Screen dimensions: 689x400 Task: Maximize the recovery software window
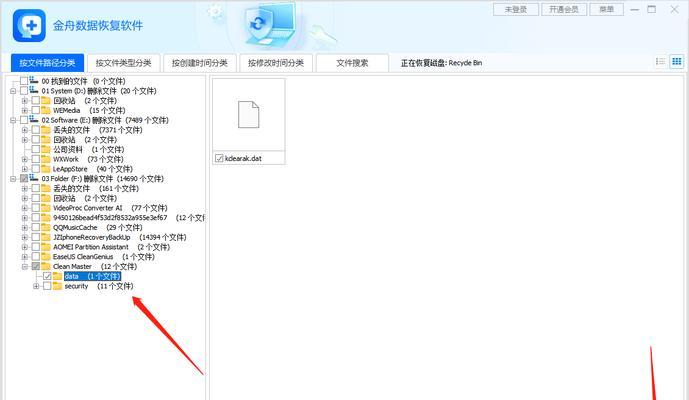coord(652,9)
